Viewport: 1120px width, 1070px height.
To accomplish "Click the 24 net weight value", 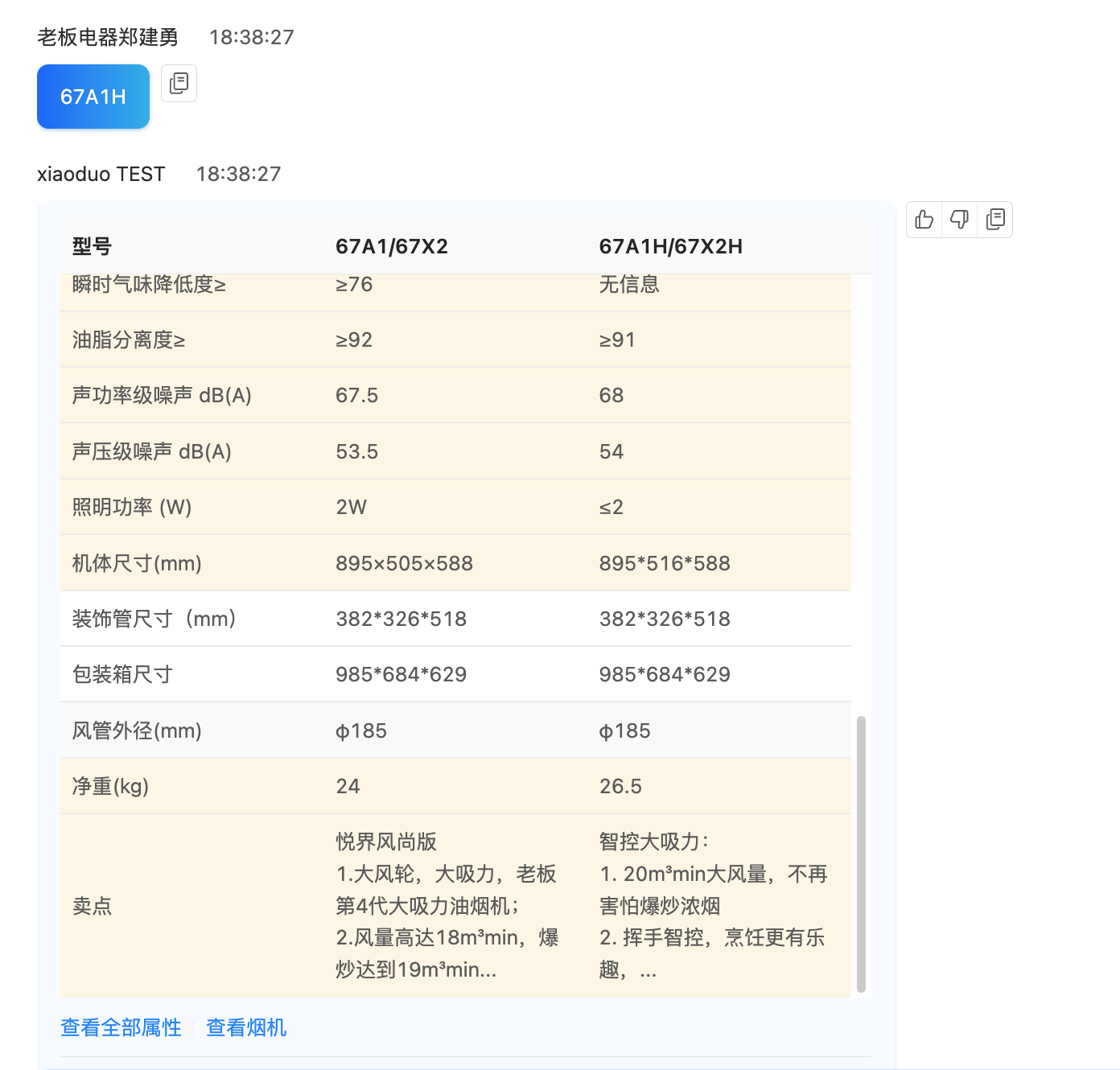I will click(348, 786).
